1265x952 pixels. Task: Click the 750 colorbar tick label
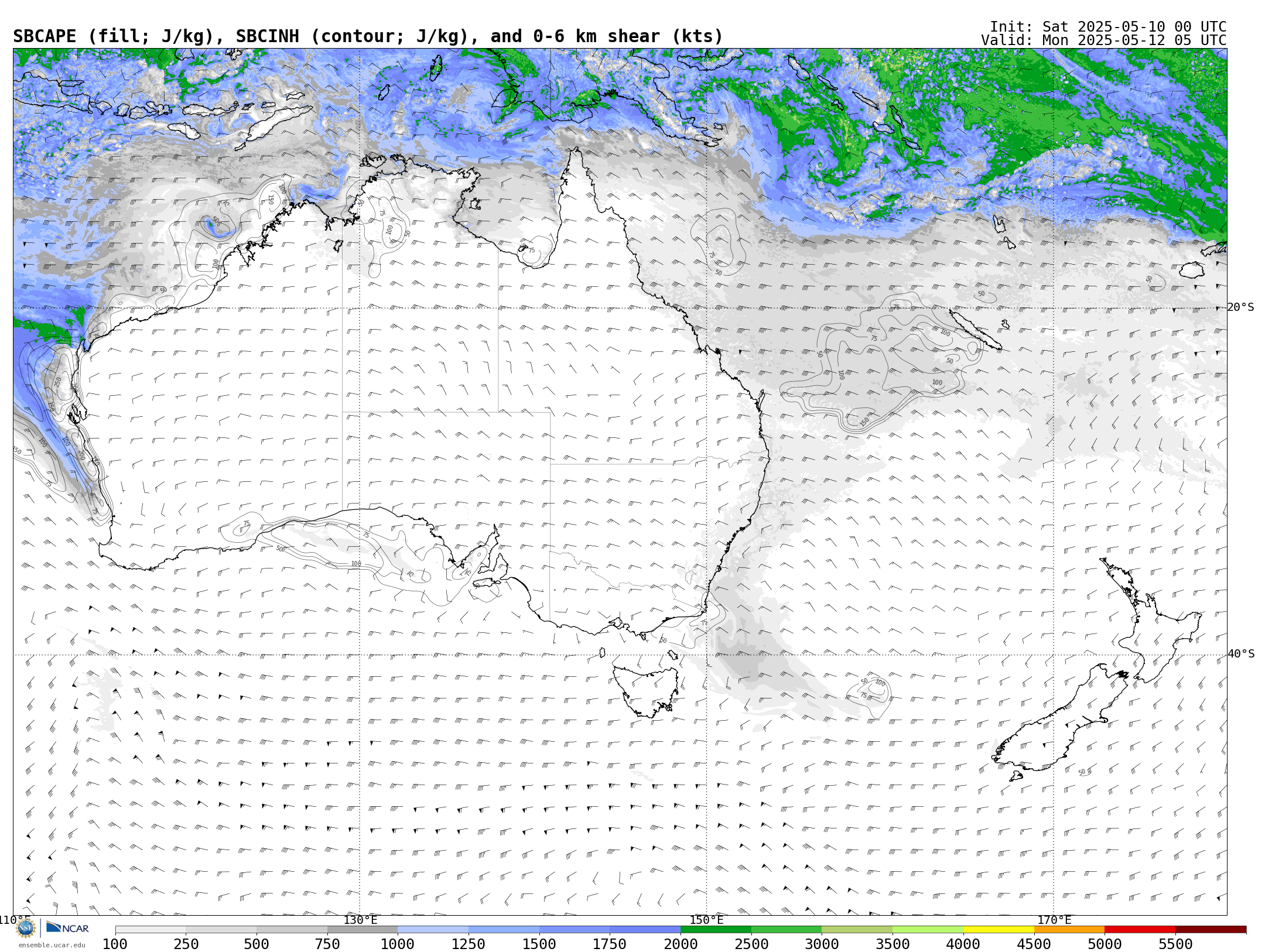[327, 944]
